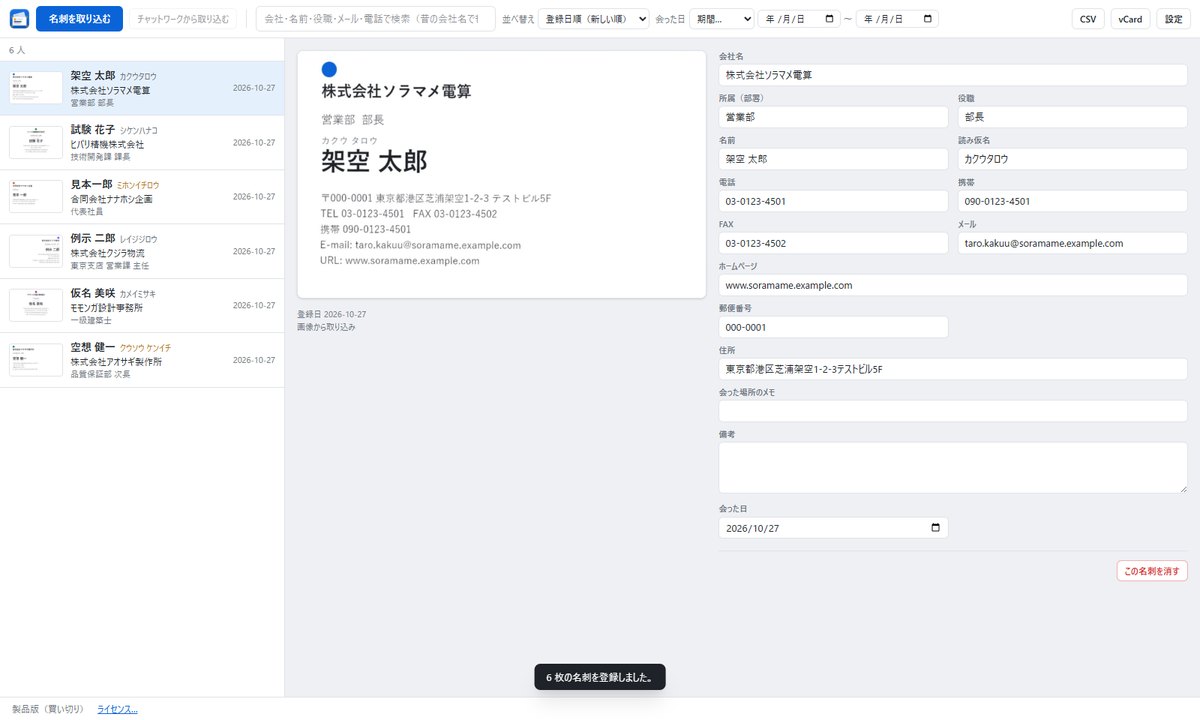Click the 6 枚の名刺を登録しました。 toast message

(x=600, y=677)
